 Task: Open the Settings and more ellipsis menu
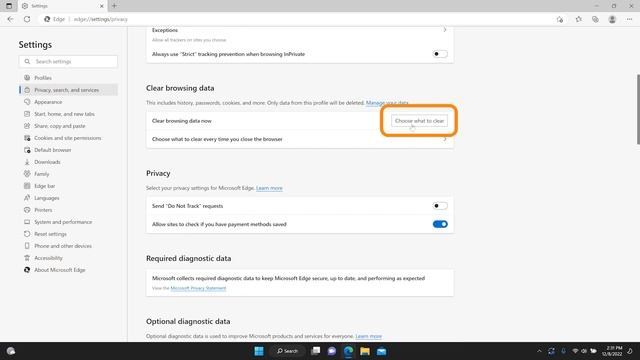629,19
